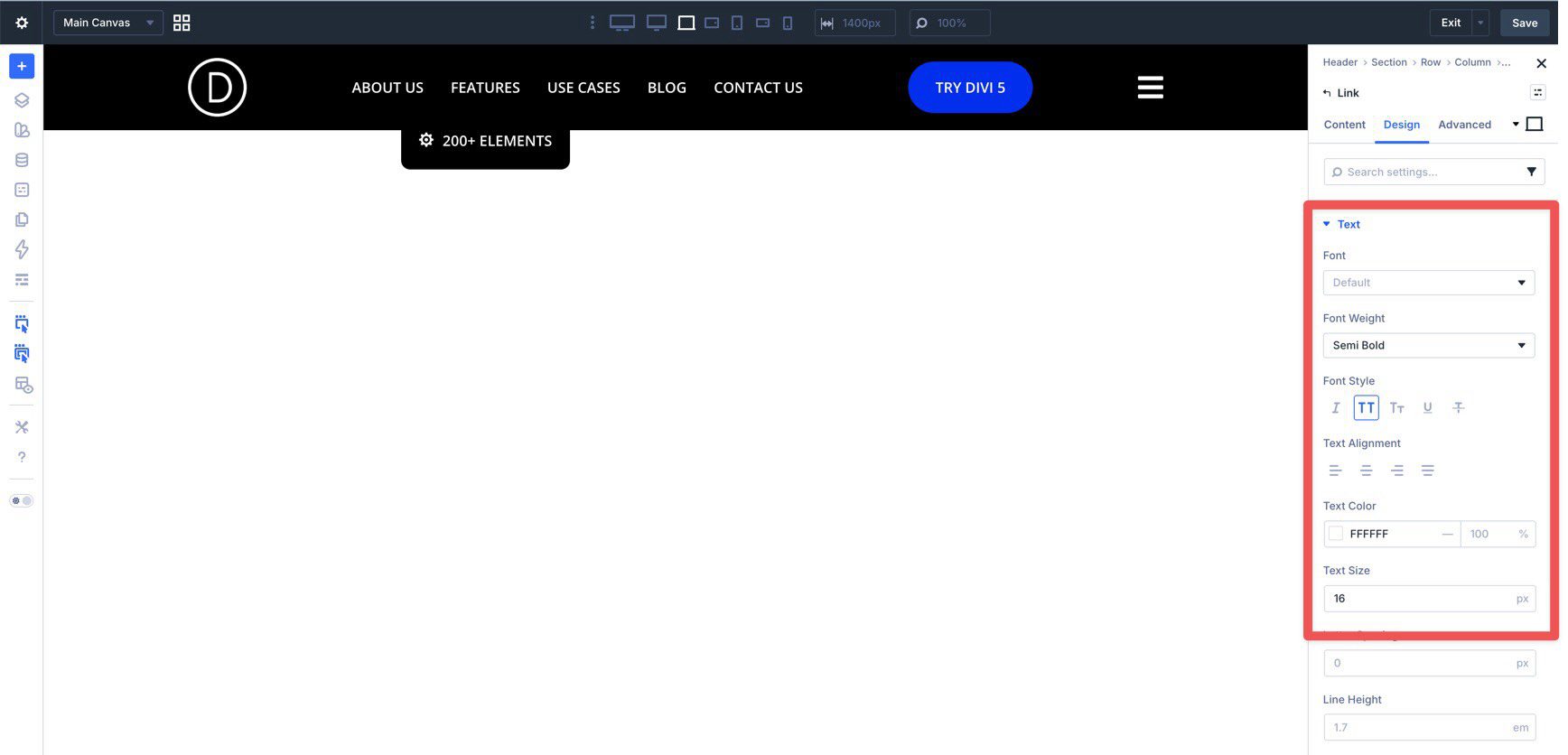Open the Font Weight Semi Bold dropdown
Image resolution: width=1568 pixels, height=755 pixels.
[1428, 345]
